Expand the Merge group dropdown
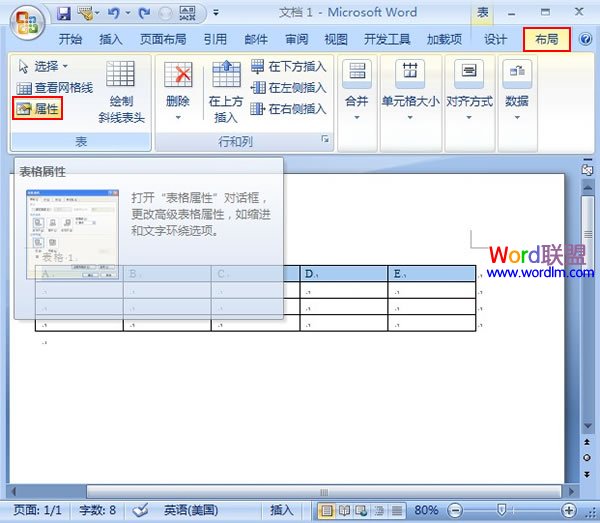Screen dimensions: 600x523 (357, 91)
